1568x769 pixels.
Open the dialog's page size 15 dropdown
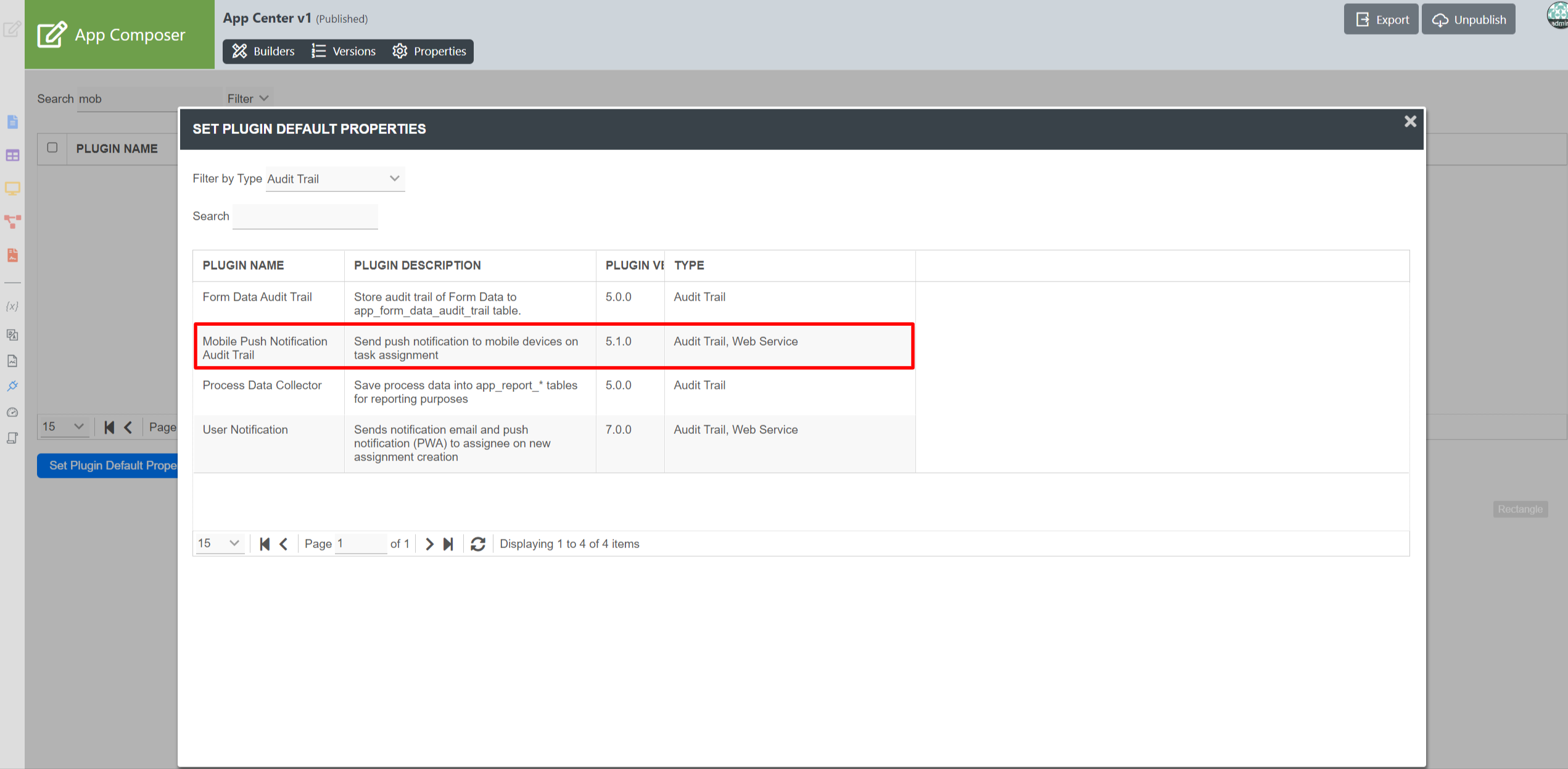click(x=219, y=543)
